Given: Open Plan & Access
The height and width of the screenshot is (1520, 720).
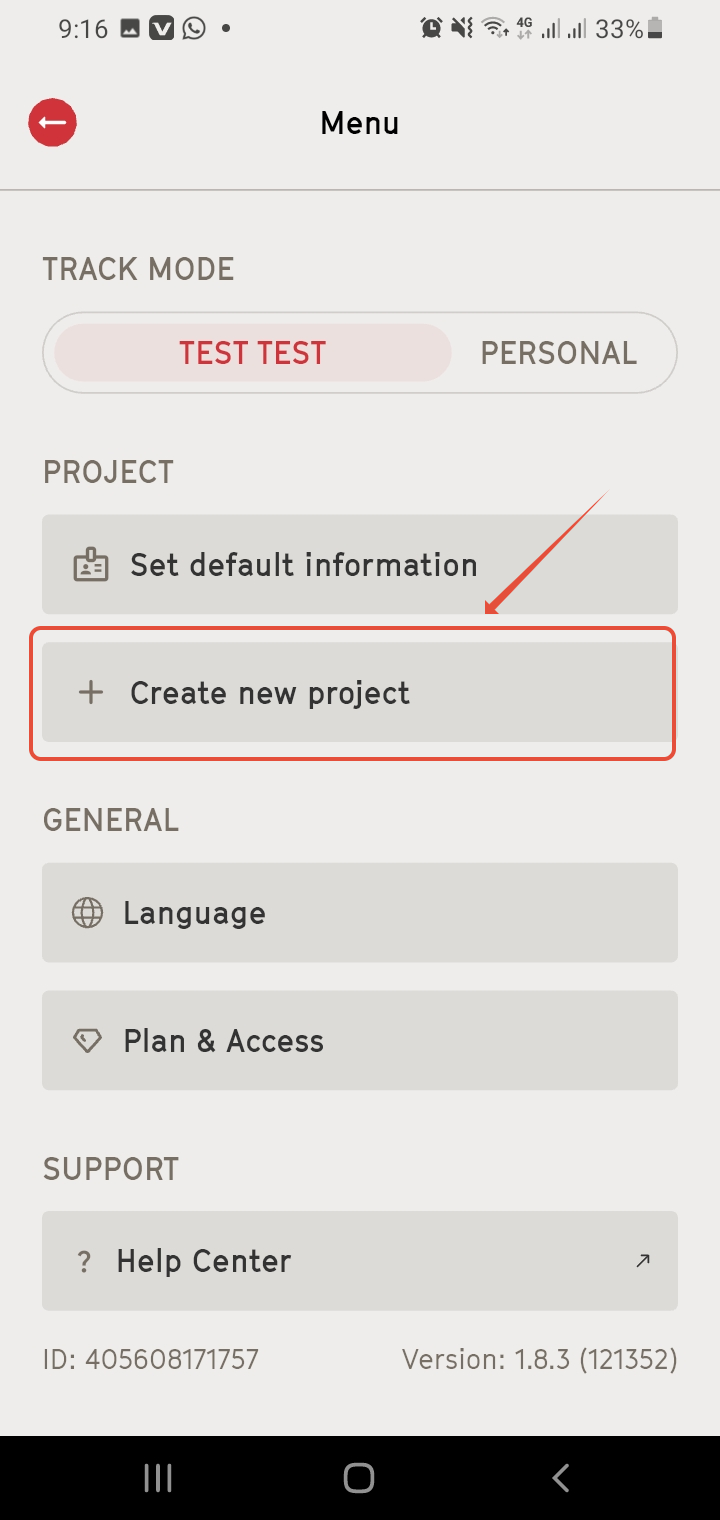Looking at the screenshot, I should pos(360,1041).
